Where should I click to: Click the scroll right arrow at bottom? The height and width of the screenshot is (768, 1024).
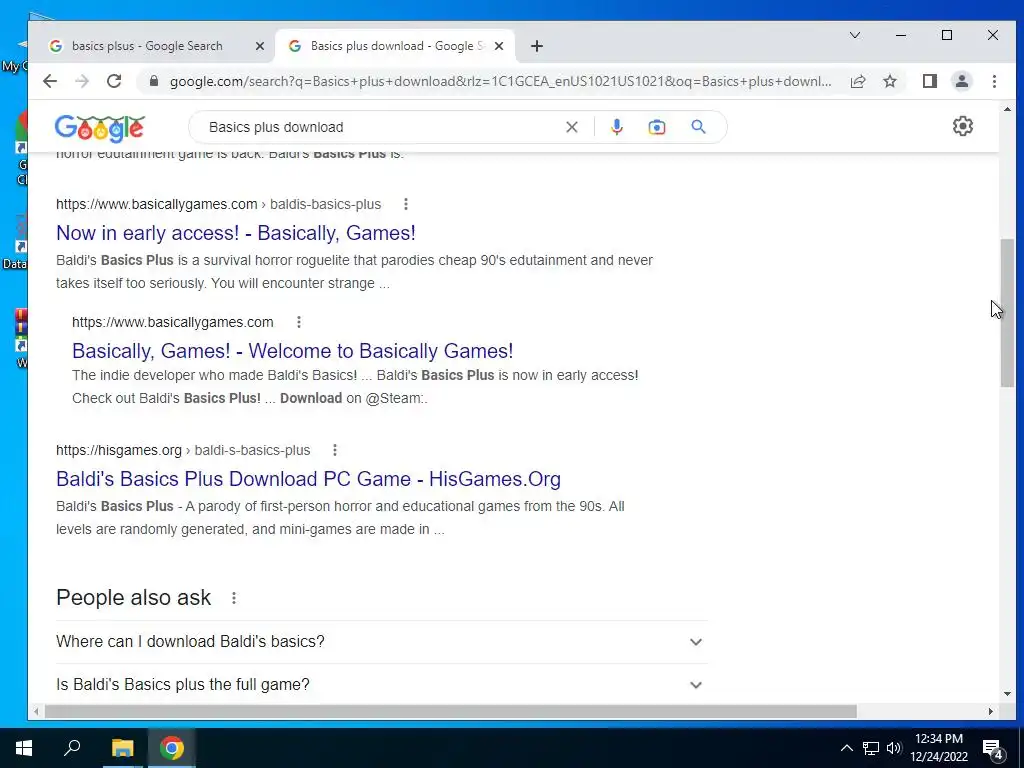pos(990,711)
